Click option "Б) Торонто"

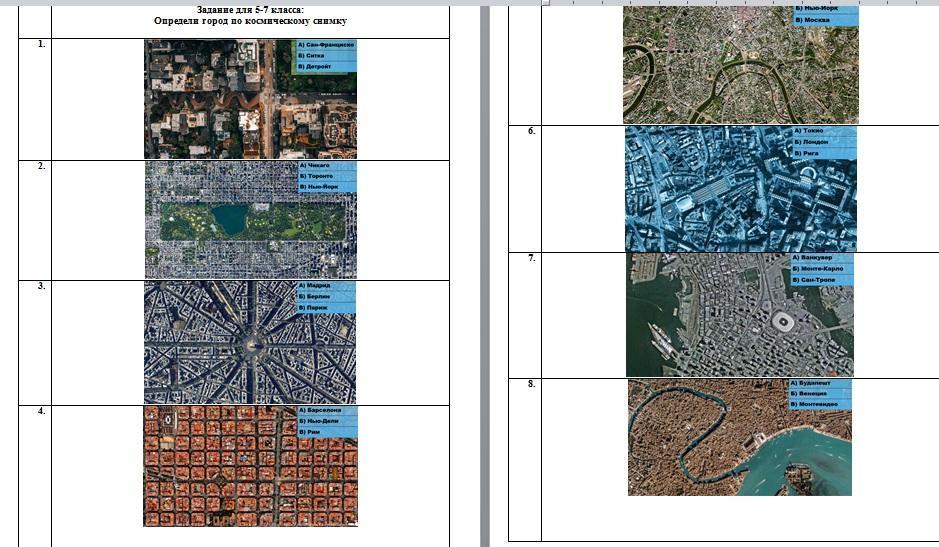(x=316, y=176)
